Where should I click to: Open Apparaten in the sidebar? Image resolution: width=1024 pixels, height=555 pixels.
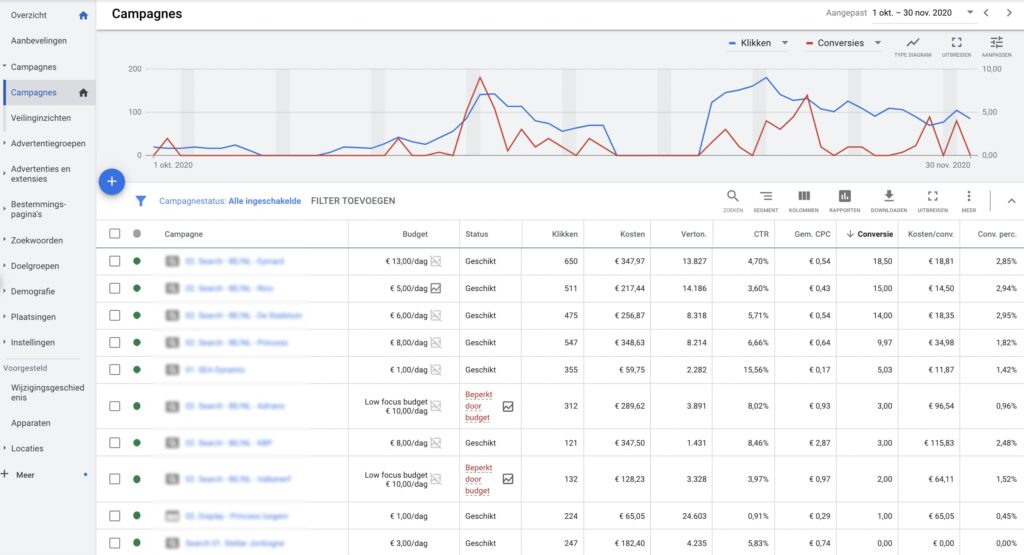click(x=30, y=423)
